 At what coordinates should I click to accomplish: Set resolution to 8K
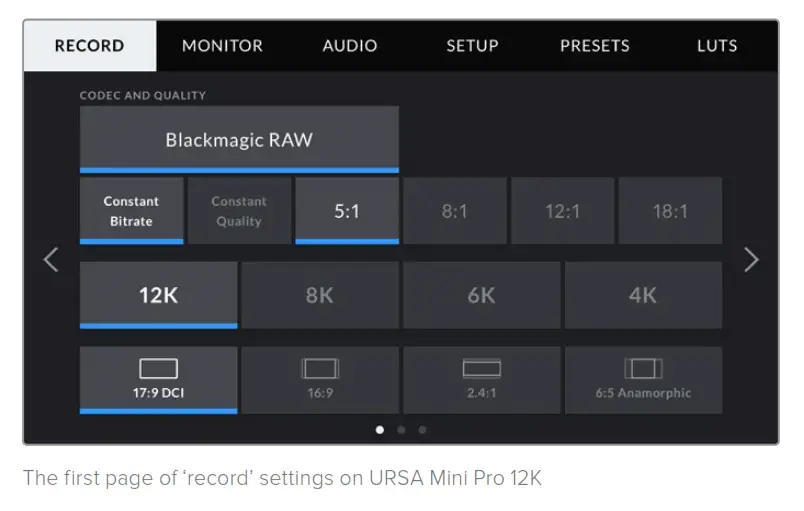tap(320, 295)
